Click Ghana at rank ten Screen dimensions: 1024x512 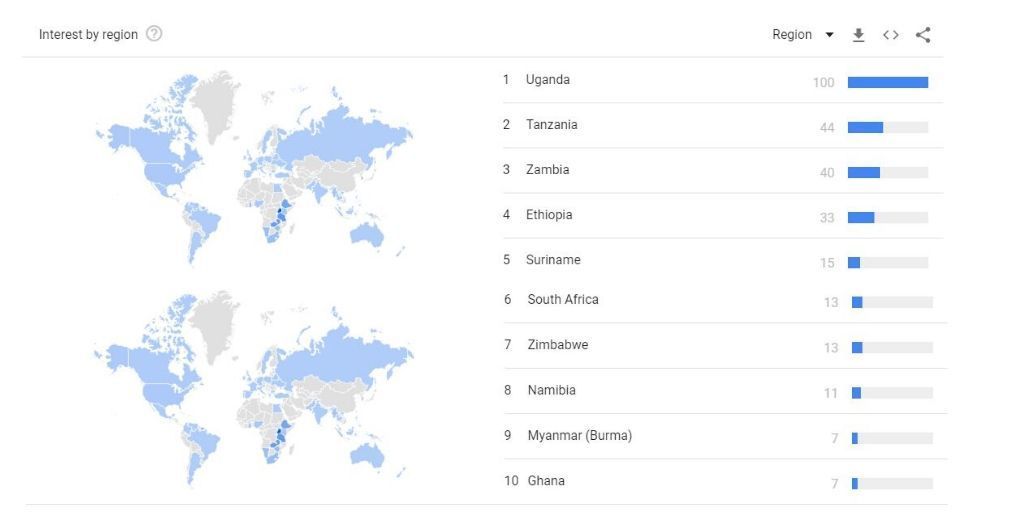point(546,481)
